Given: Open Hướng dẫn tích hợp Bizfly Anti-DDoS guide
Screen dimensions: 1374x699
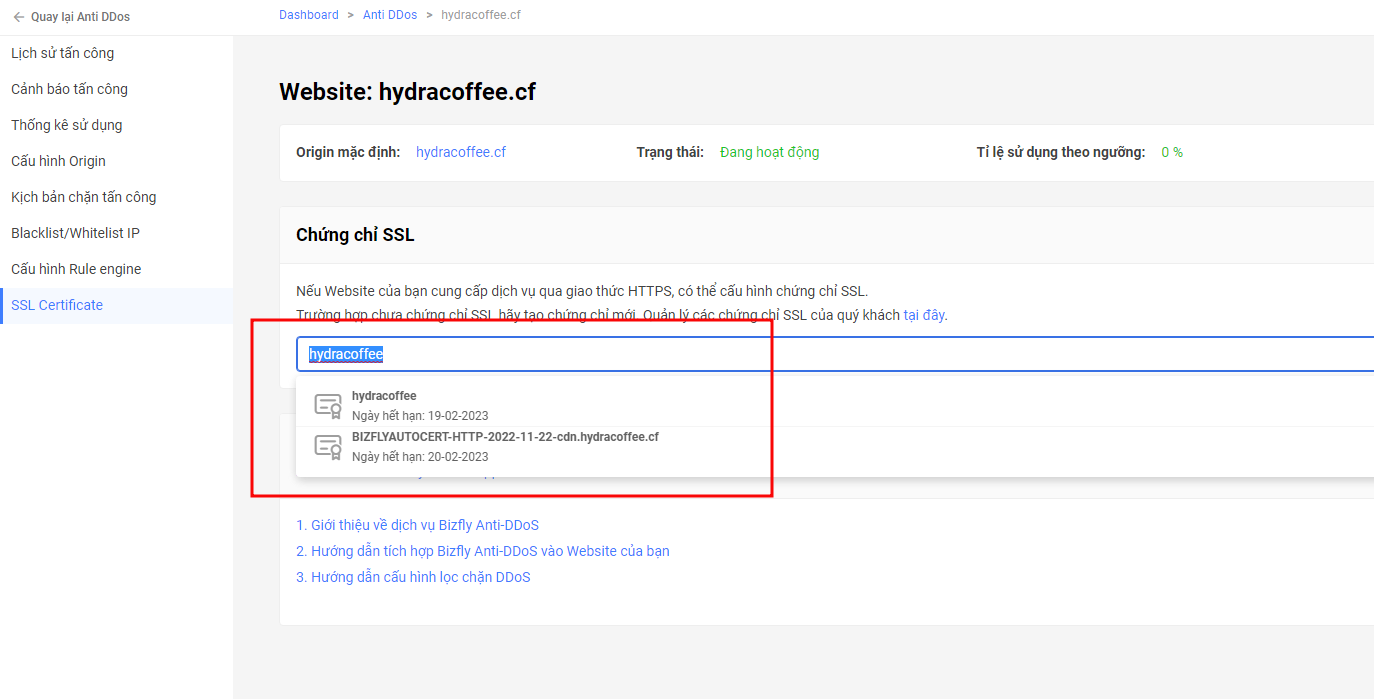Looking at the screenshot, I should coord(483,551).
